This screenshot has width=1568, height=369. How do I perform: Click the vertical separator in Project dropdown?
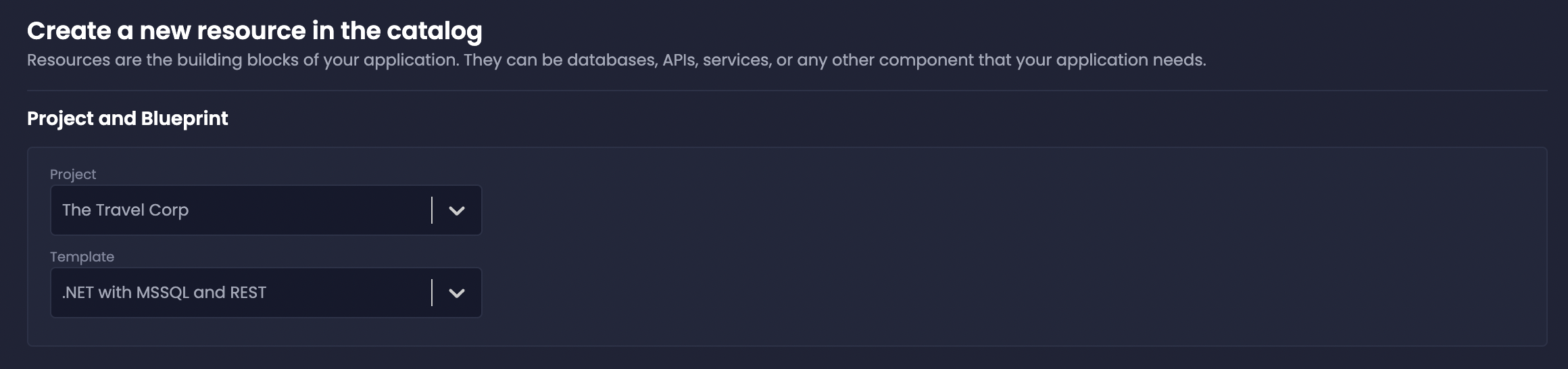(432, 210)
